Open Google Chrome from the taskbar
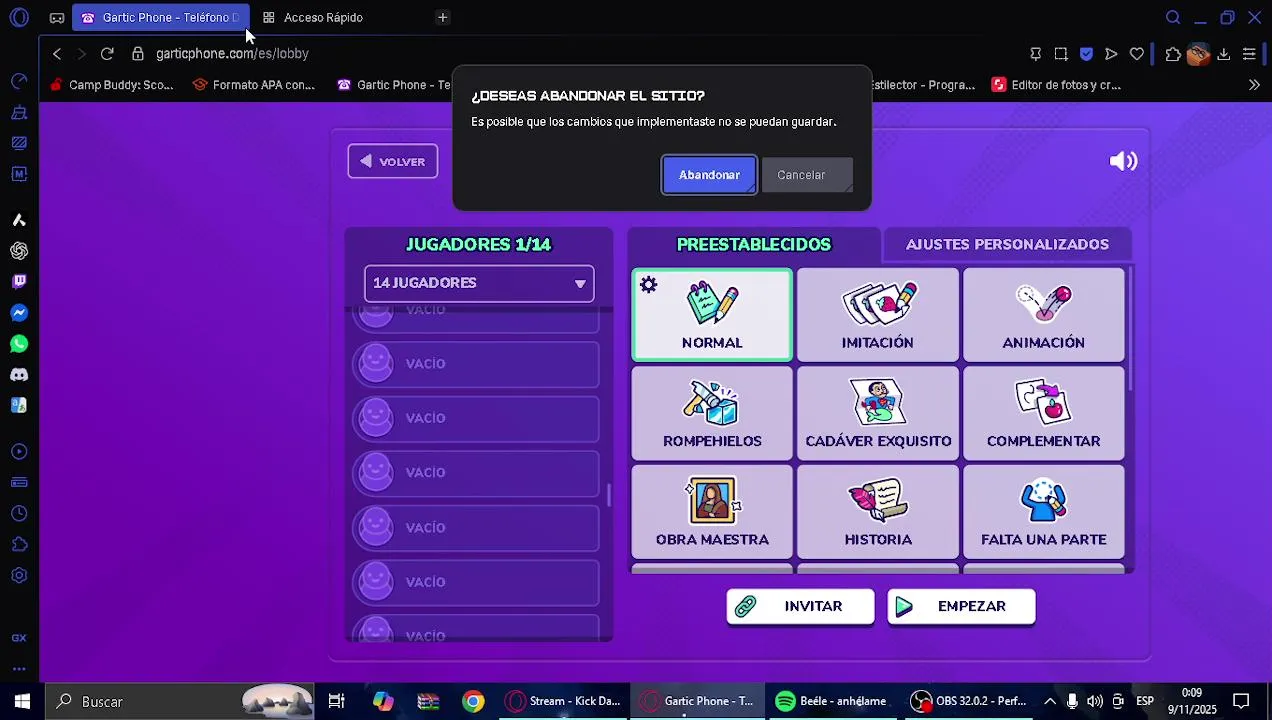Viewport: 1272px width, 720px height. [x=473, y=701]
